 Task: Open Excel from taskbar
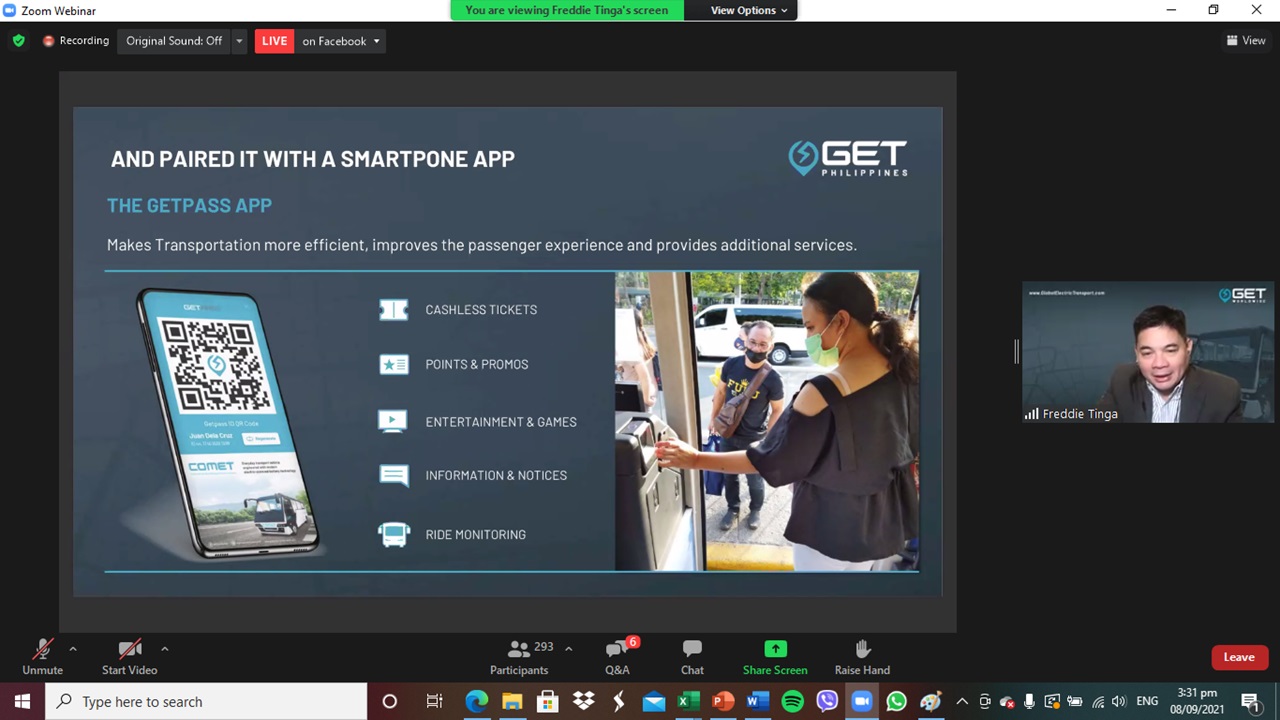tap(688, 701)
